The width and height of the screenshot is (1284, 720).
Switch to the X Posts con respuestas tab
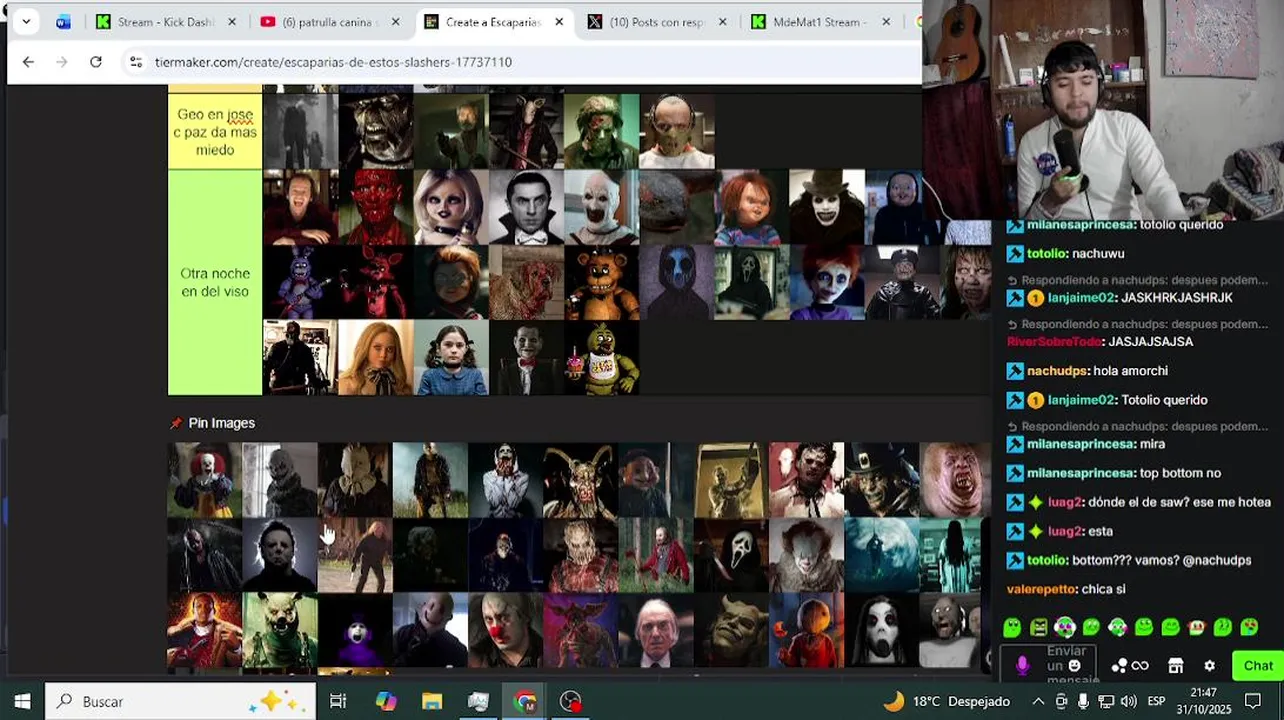(x=658, y=22)
